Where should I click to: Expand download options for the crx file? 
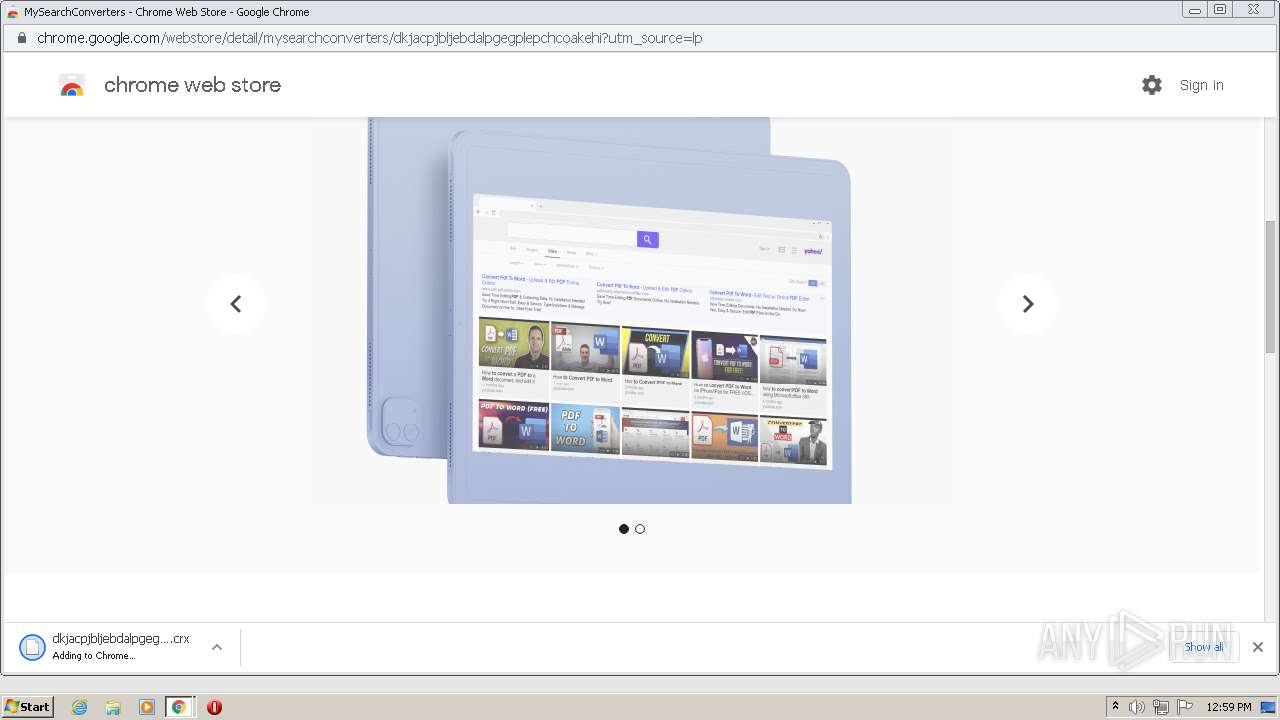coord(217,647)
